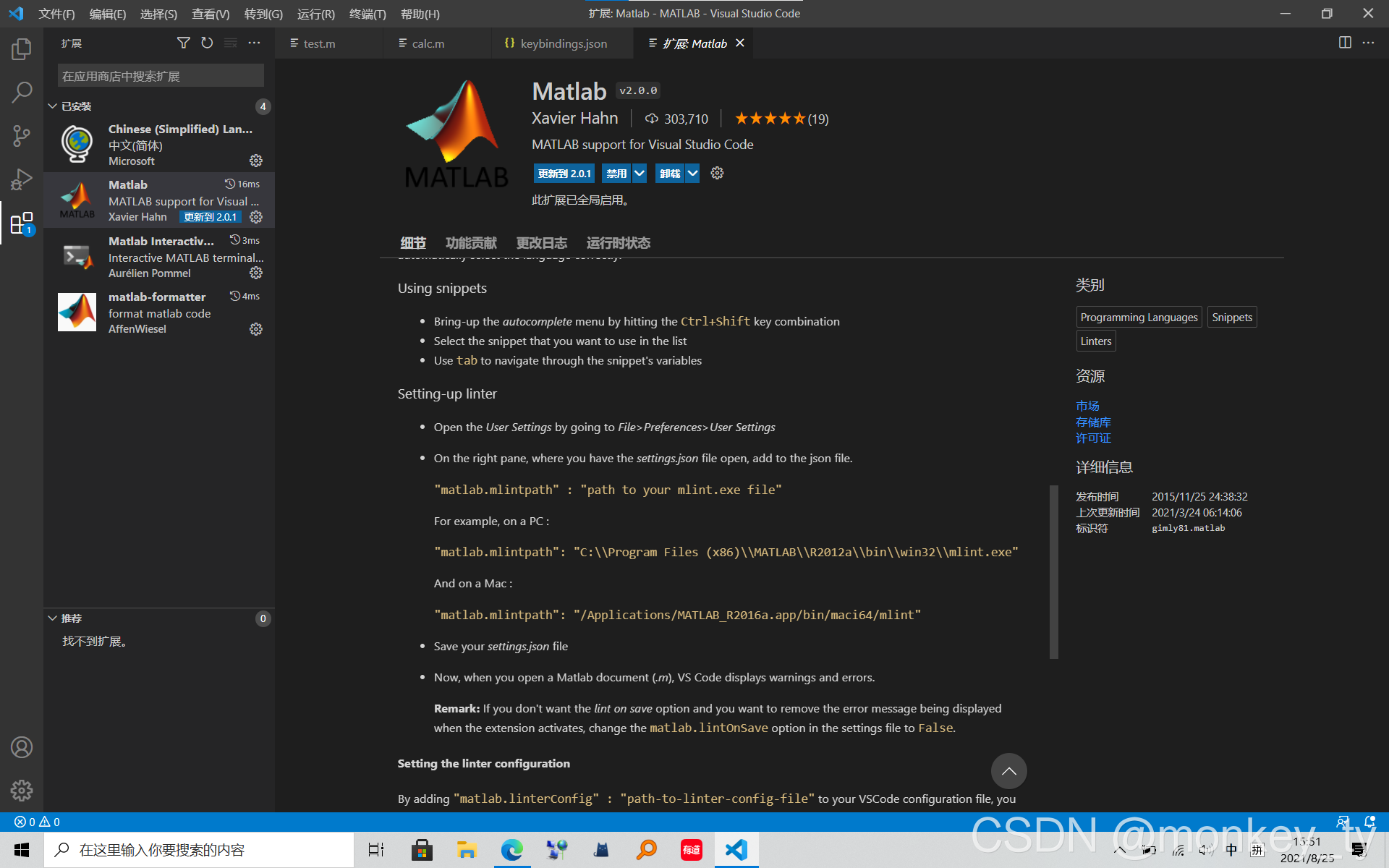The height and width of the screenshot is (868, 1389).
Task: Open gear settings for Chinese Language Pack
Action: 255,161
